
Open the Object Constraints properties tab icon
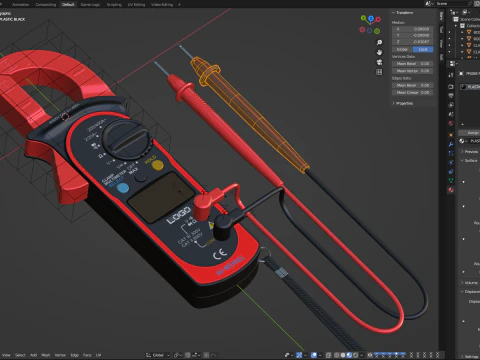(x=451, y=172)
